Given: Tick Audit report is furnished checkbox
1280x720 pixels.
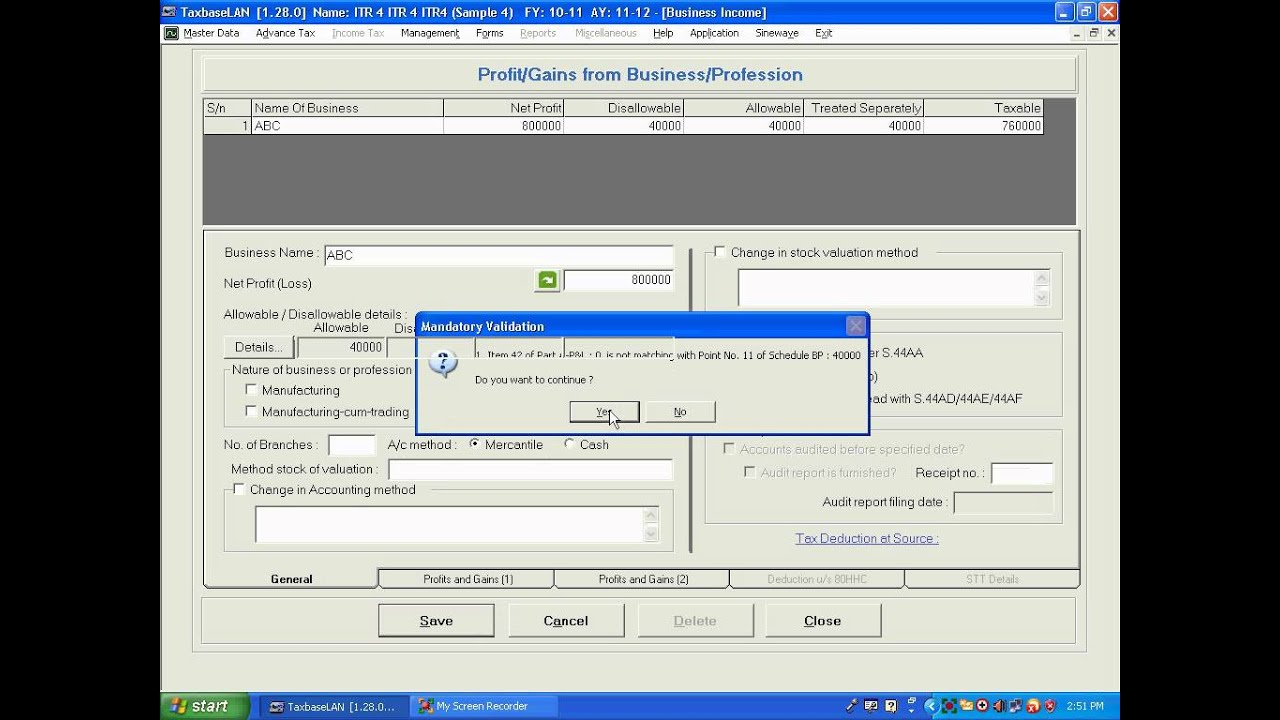Looking at the screenshot, I should [x=749, y=472].
